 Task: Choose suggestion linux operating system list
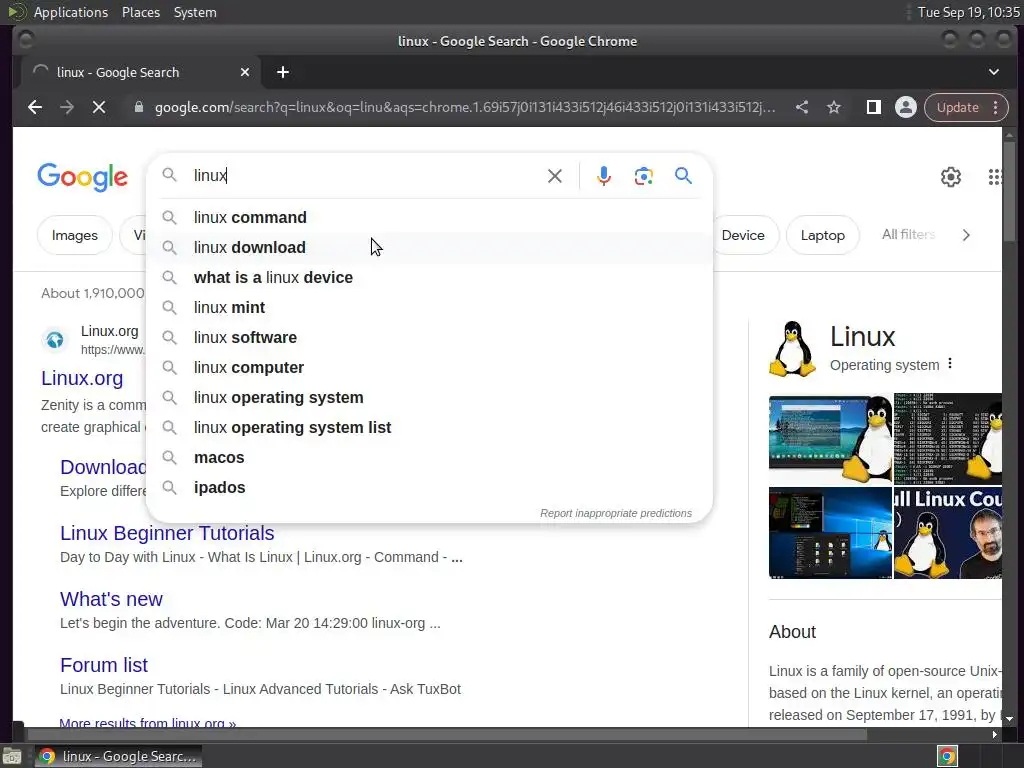click(430, 428)
